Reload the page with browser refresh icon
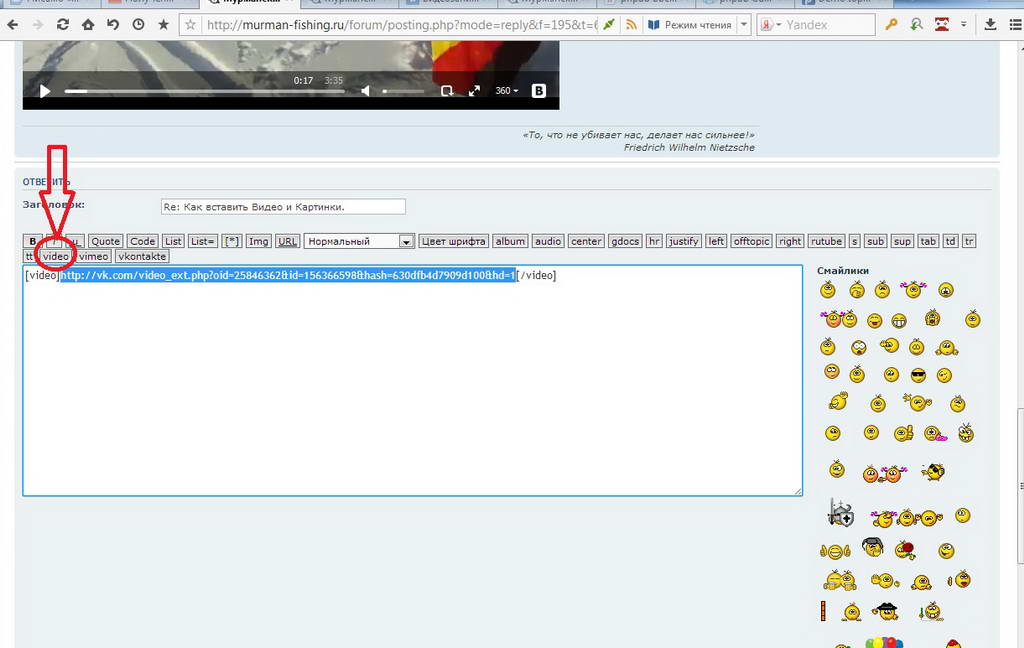 coord(63,24)
